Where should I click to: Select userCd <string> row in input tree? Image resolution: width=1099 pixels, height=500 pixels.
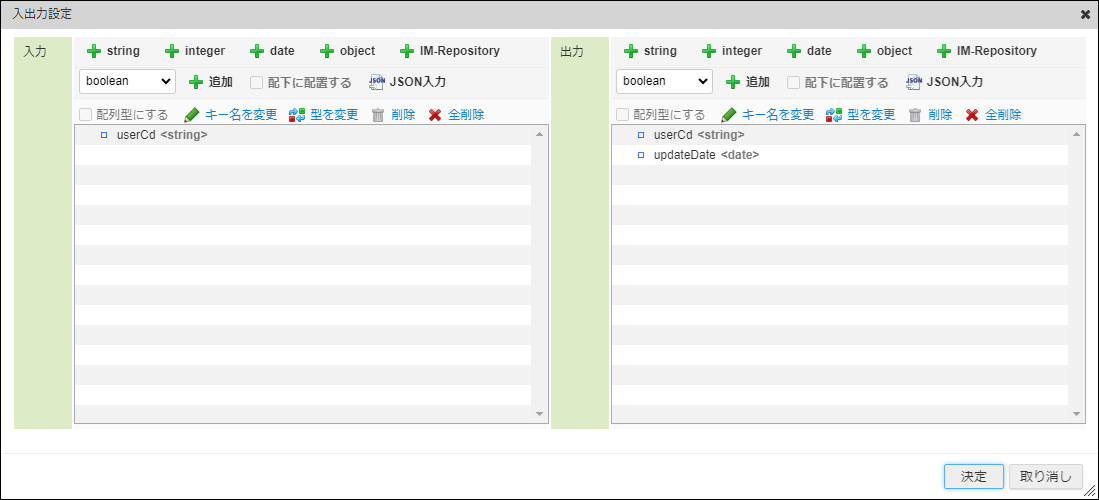click(303, 135)
